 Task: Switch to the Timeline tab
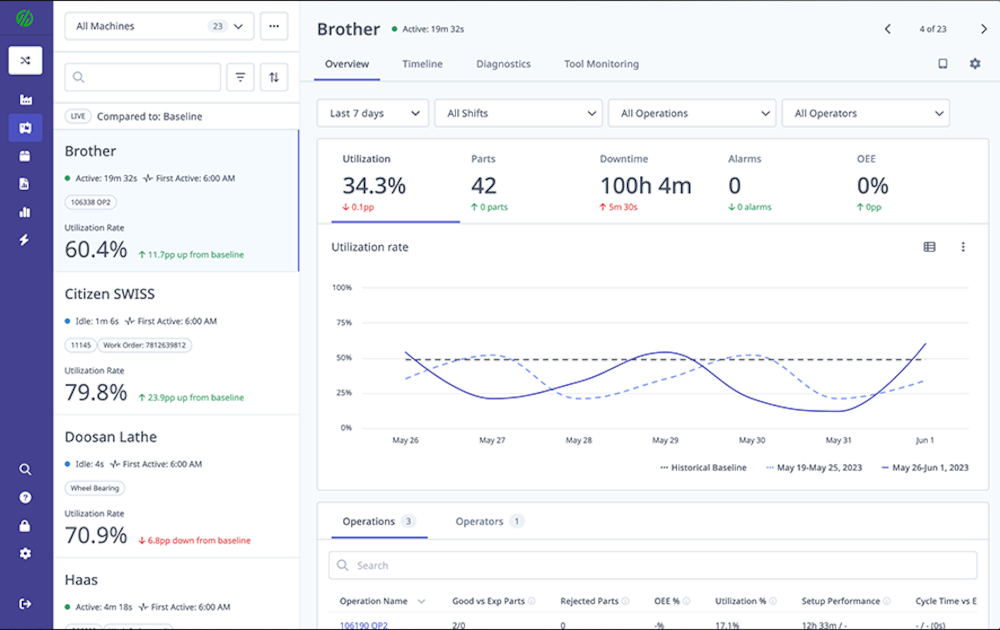point(422,63)
